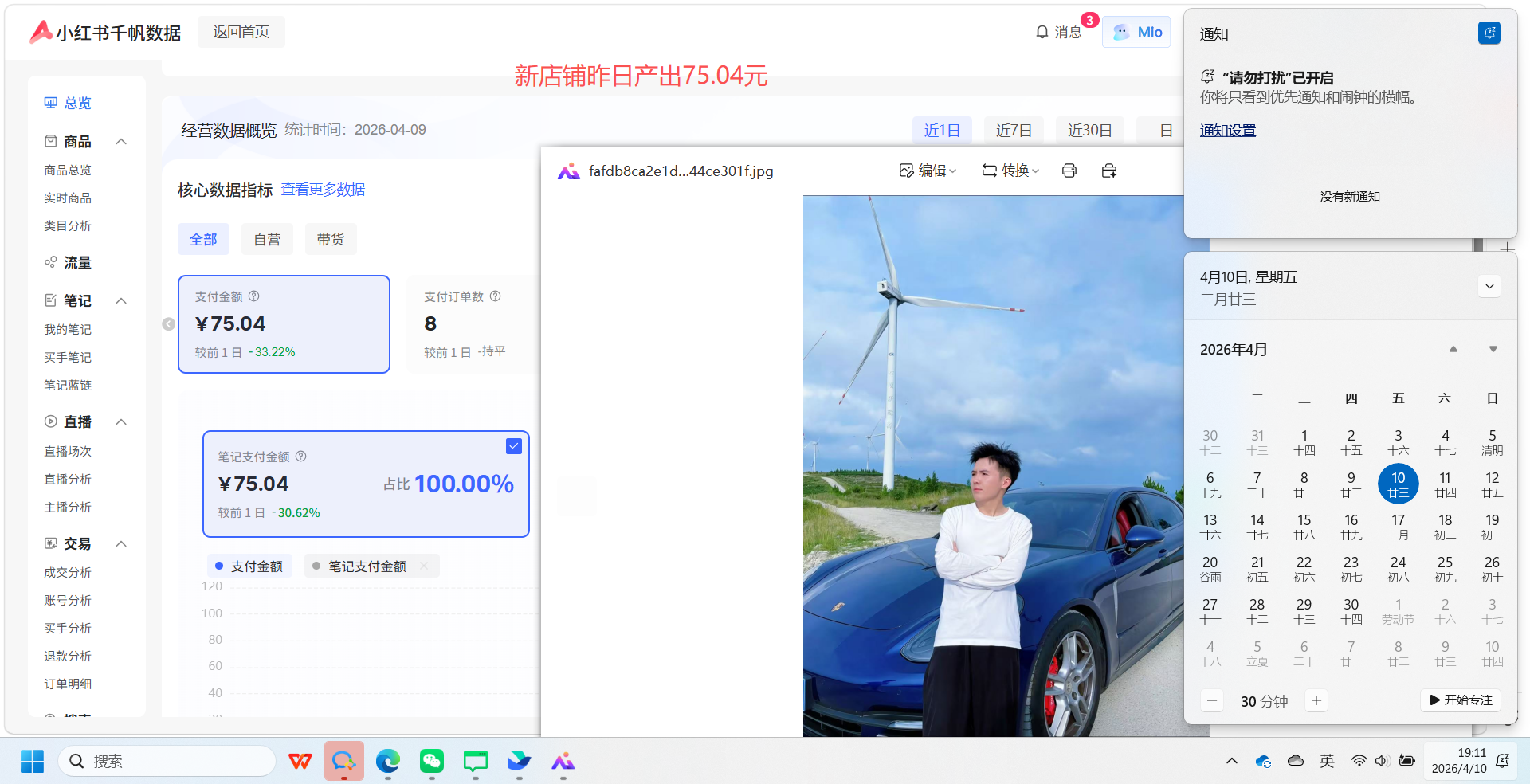
Task: Click the taskbar 搜索 search box
Action: coord(167,762)
